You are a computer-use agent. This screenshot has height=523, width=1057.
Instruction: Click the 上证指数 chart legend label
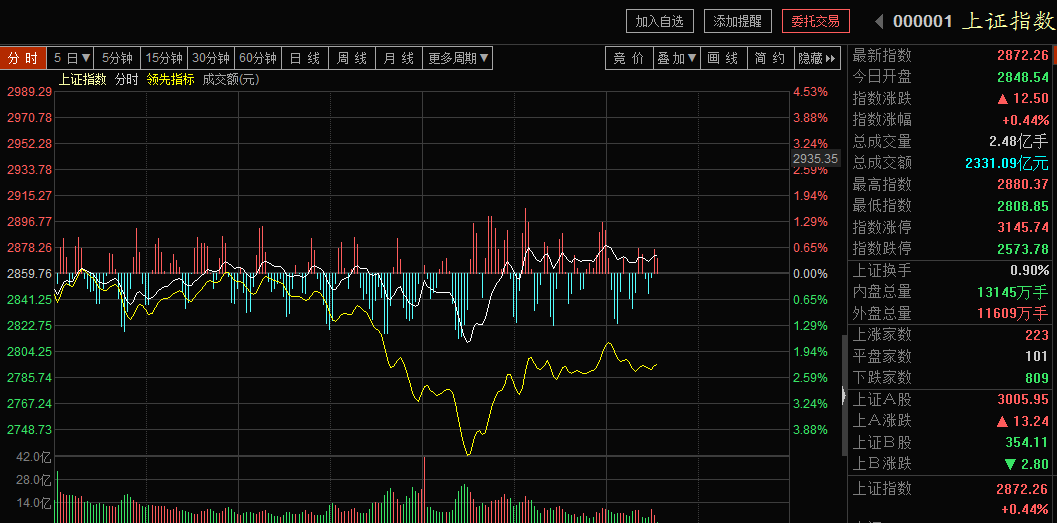[83, 80]
